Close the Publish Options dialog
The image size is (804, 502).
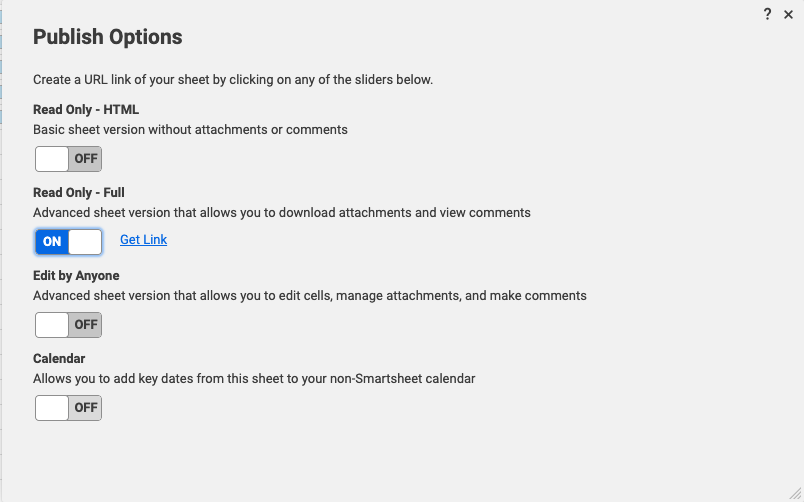pyautogui.click(x=789, y=15)
